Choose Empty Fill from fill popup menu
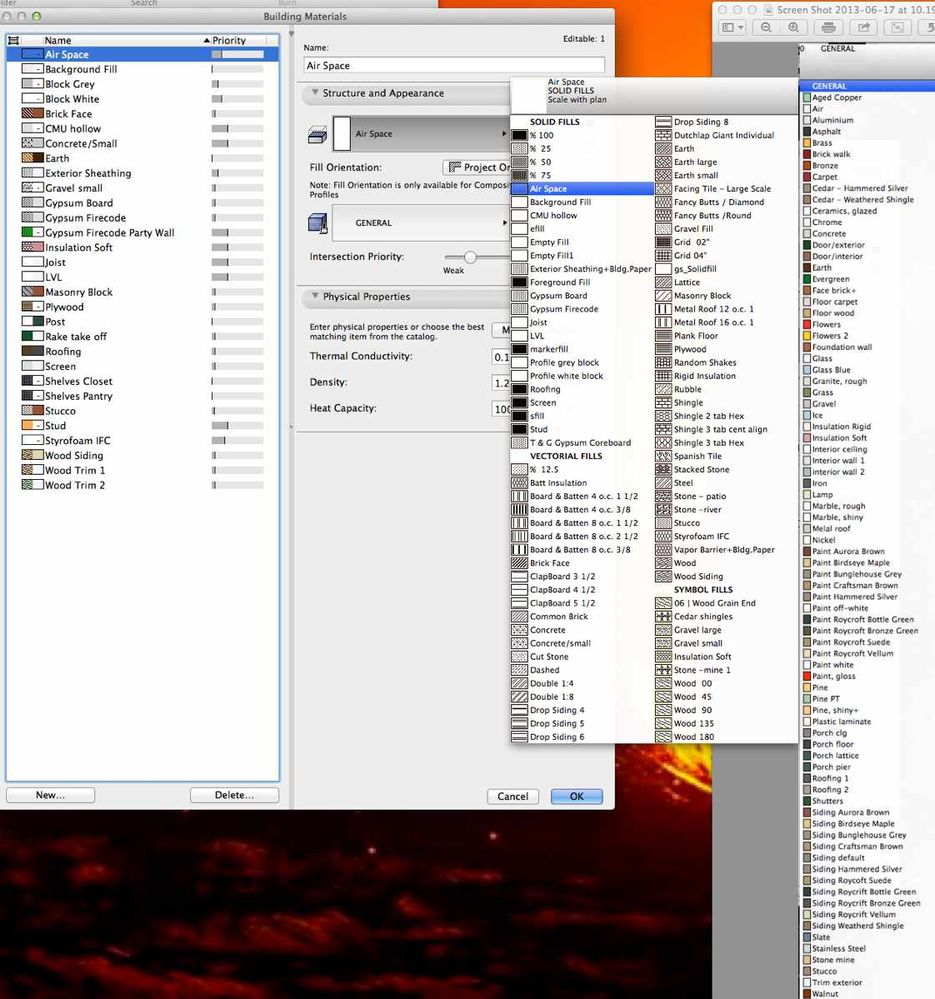This screenshot has height=999, width=935. (x=582, y=242)
